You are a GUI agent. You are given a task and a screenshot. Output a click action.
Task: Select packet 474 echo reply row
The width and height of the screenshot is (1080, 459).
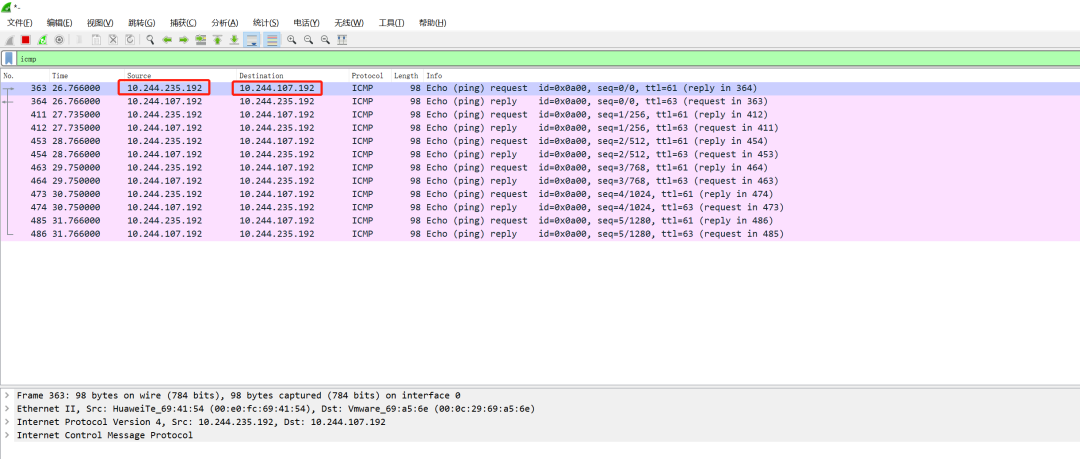[540, 207]
